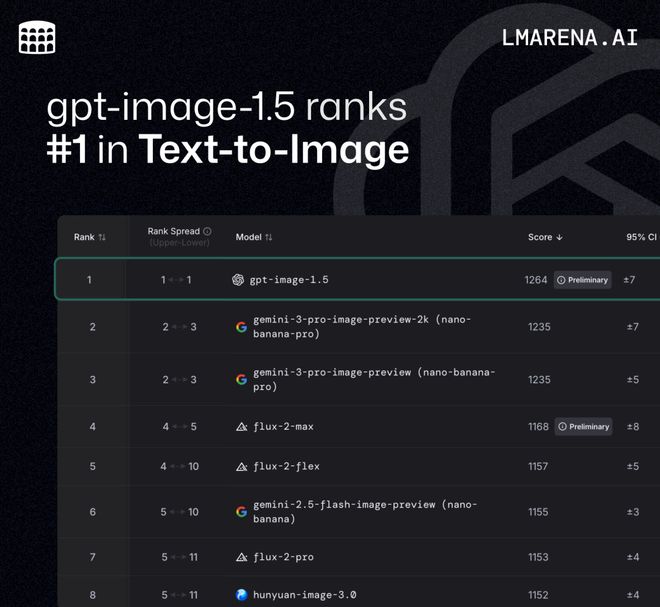Open the gpt-image-1.5 model name
660x607 pixels.
(x=288, y=280)
